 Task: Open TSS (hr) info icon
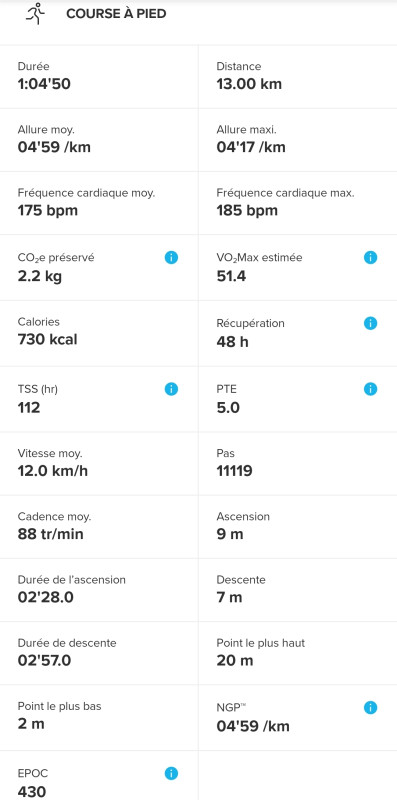tap(171, 389)
